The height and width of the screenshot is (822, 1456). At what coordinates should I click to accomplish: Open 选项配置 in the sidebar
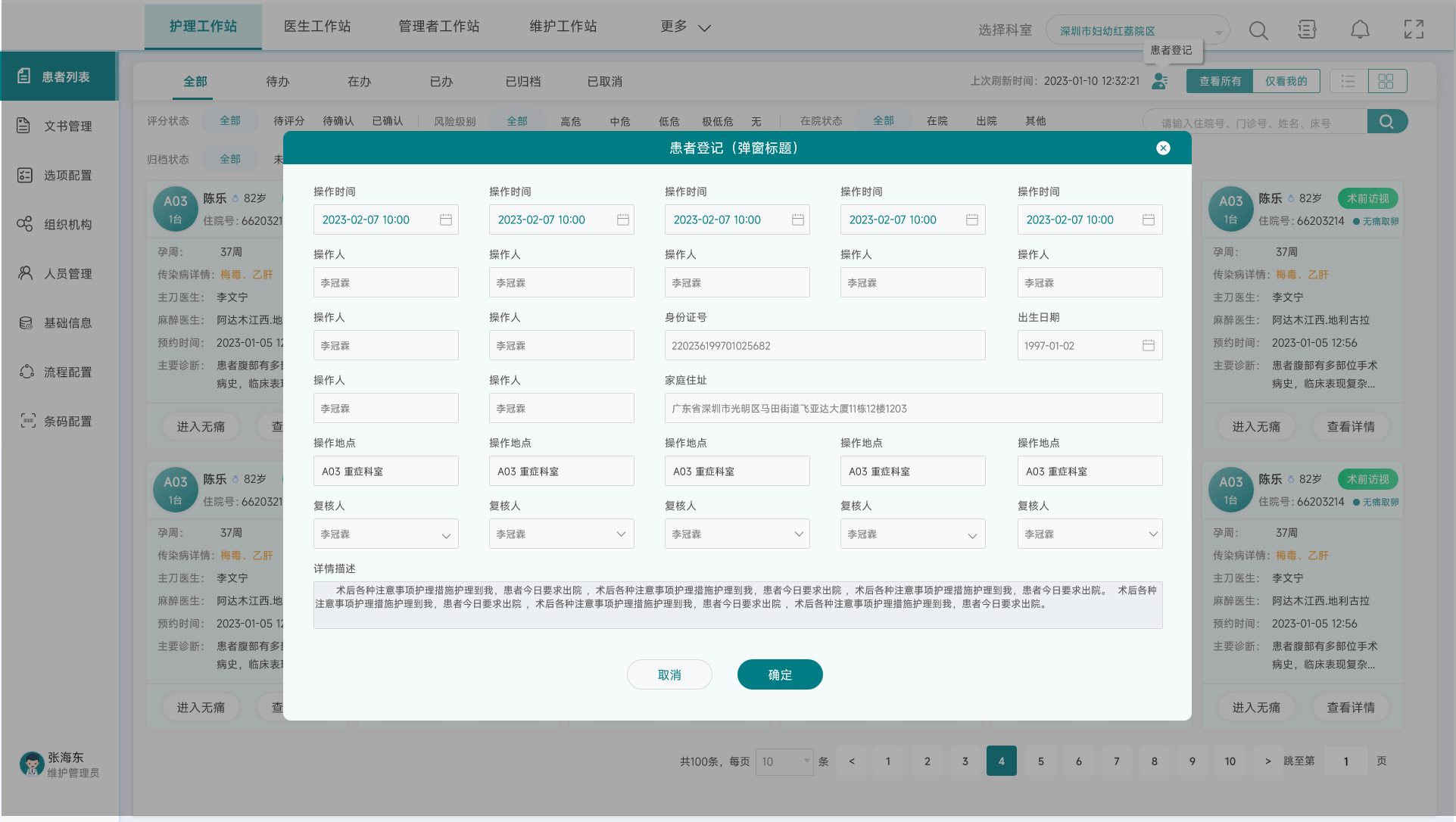click(x=59, y=175)
